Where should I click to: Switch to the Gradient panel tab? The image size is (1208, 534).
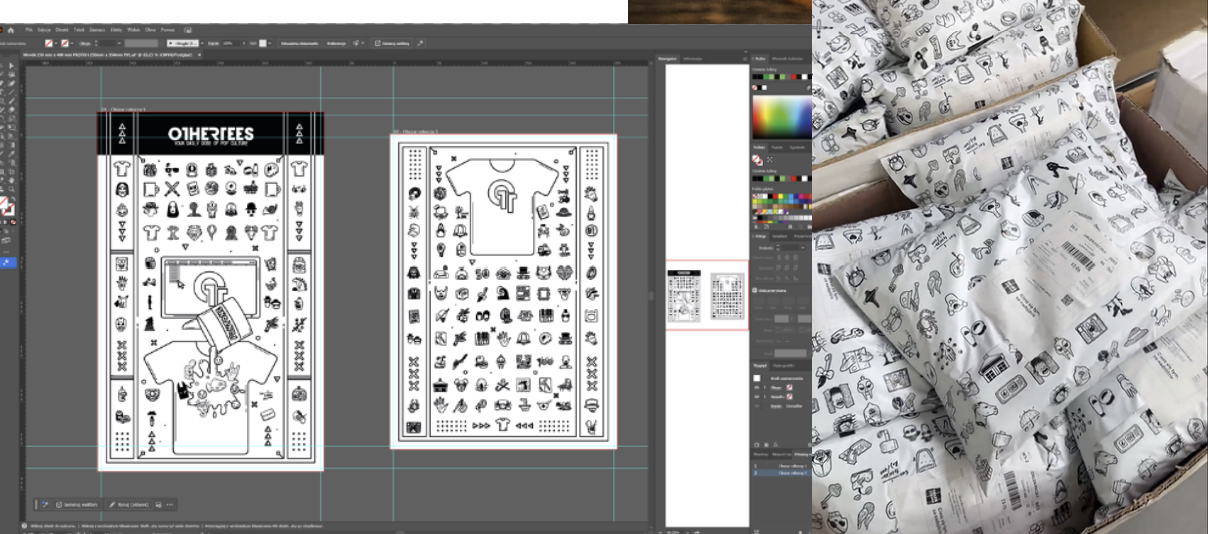coord(780,234)
